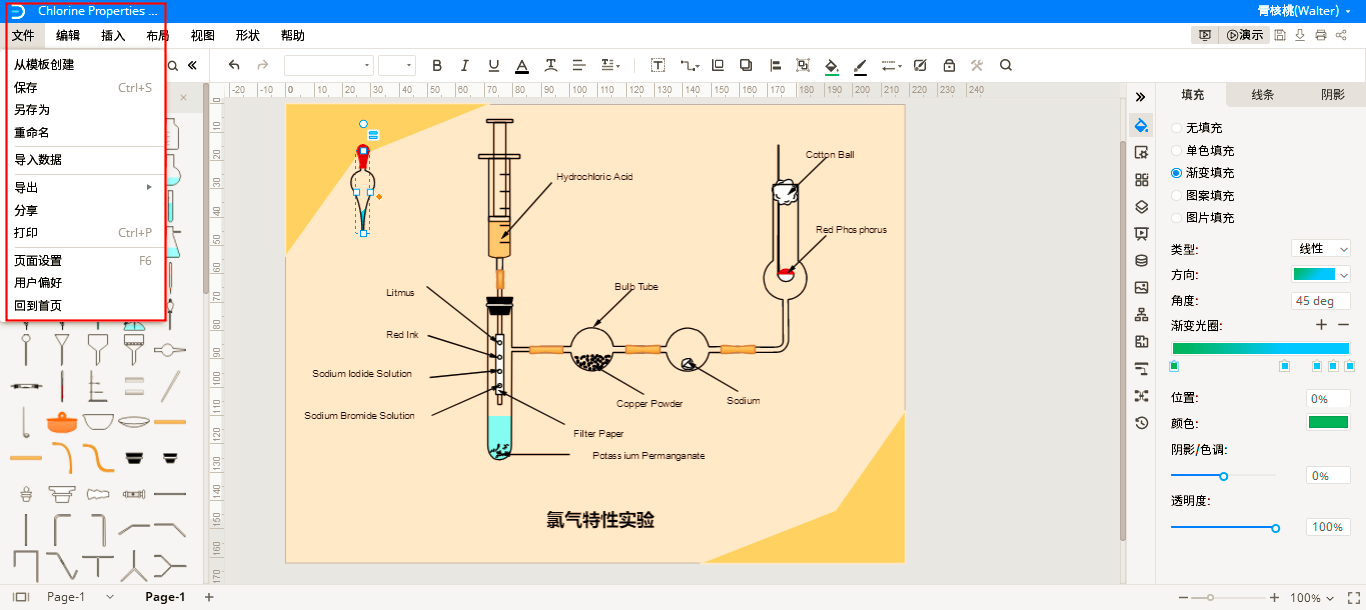The image size is (1366, 610).
Task: Open the 帮助 (Help) menu
Action: click(x=293, y=35)
